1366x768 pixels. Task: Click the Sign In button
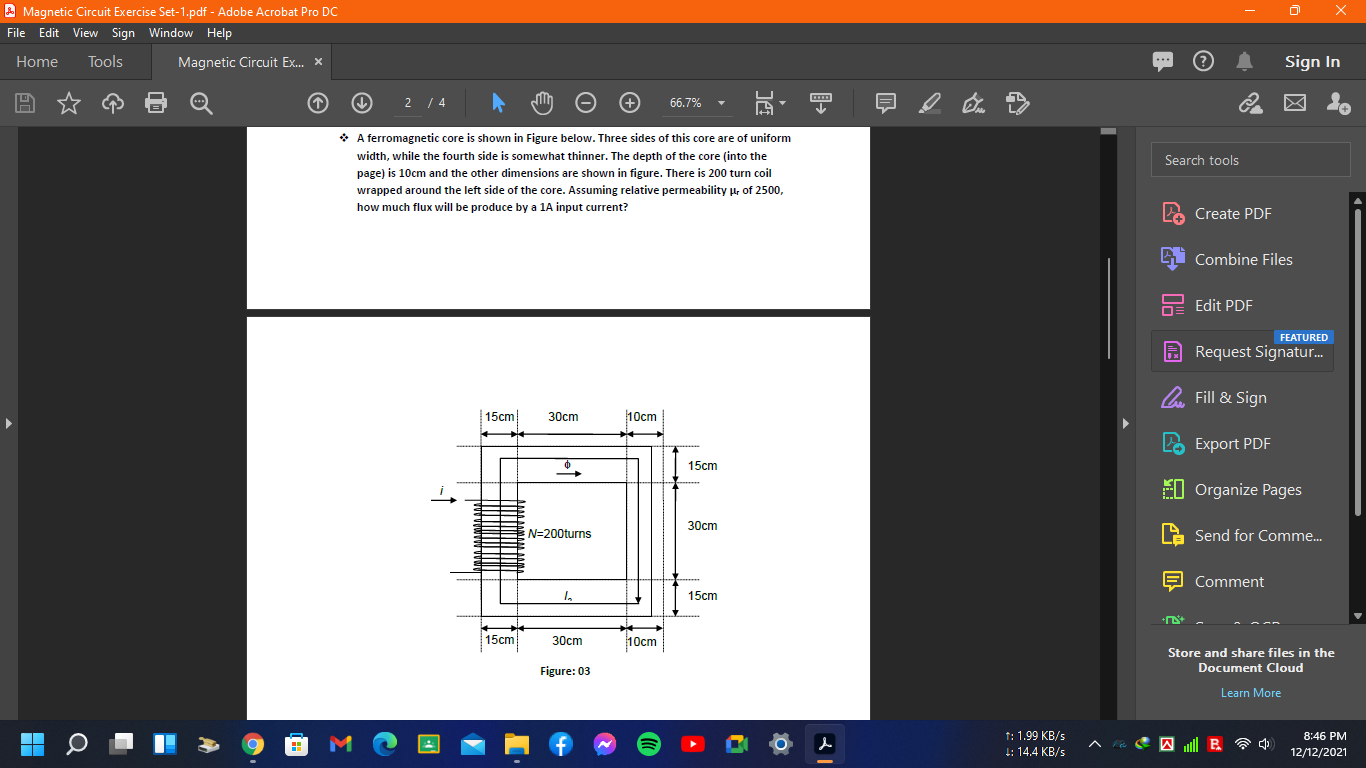pos(1312,61)
